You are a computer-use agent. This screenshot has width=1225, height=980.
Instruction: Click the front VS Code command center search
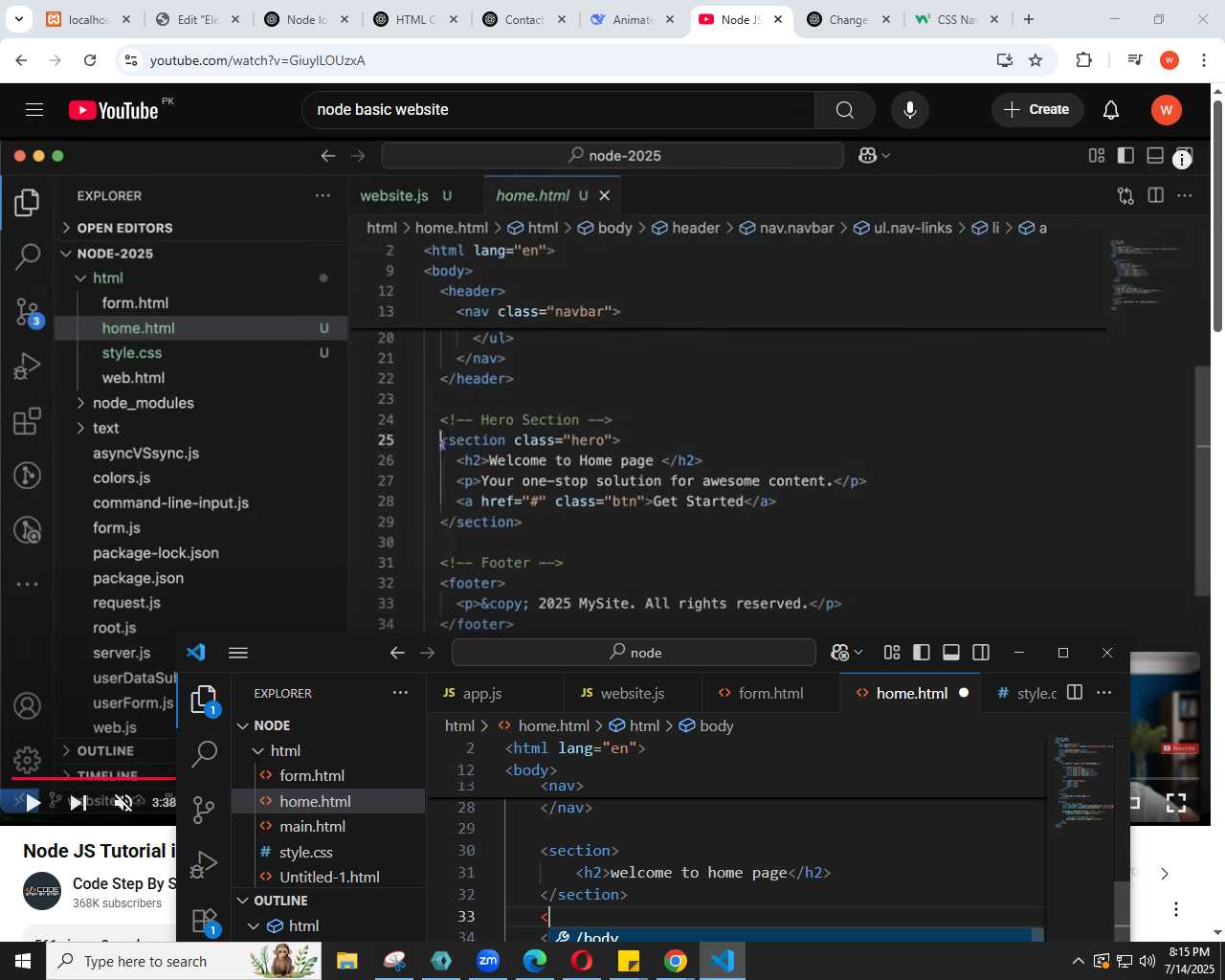coord(634,653)
